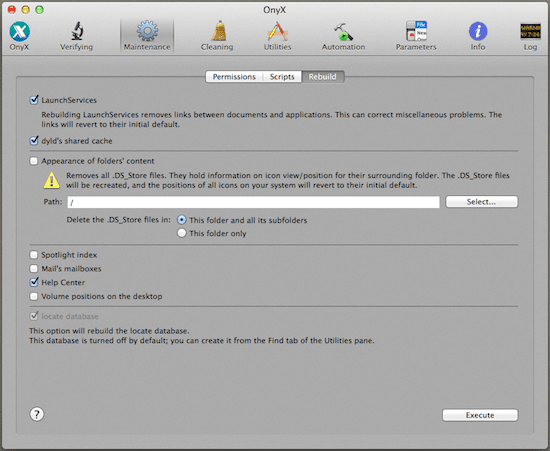Image resolution: width=550 pixels, height=451 pixels.
Task: Show the Info pane
Action: click(478, 35)
